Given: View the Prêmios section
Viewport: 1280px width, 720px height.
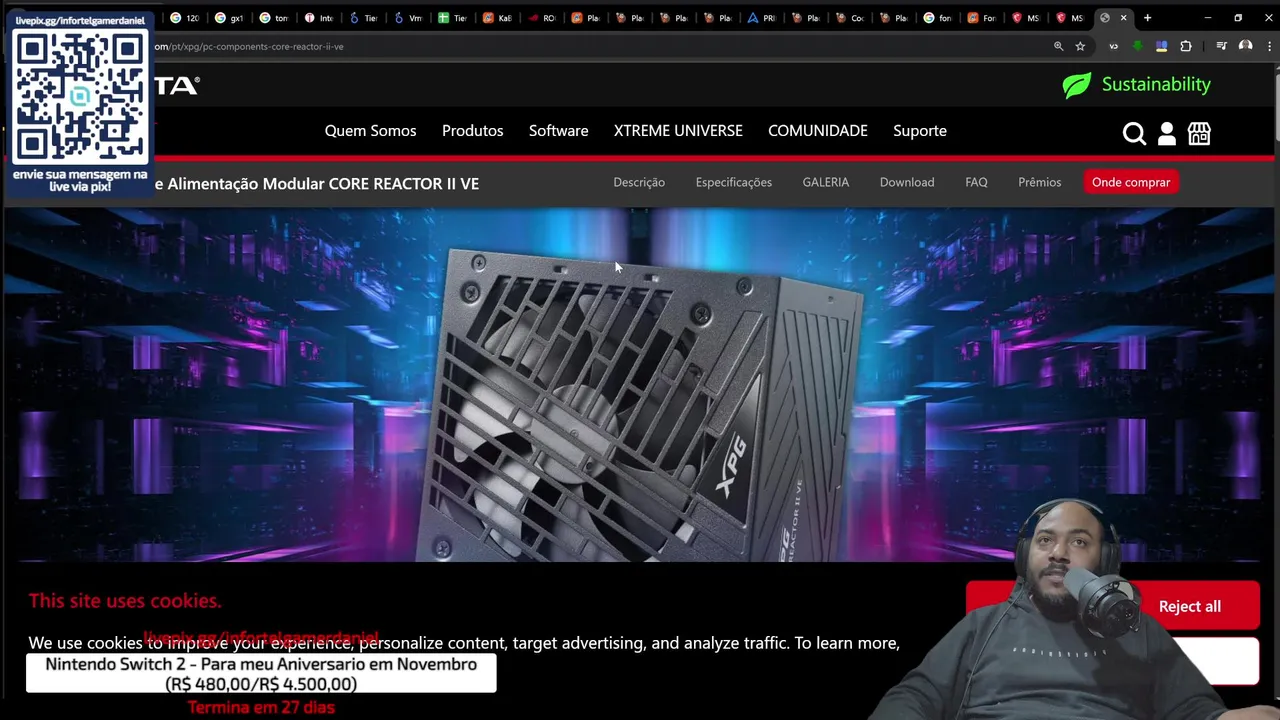Looking at the screenshot, I should click(x=1039, y=182).
